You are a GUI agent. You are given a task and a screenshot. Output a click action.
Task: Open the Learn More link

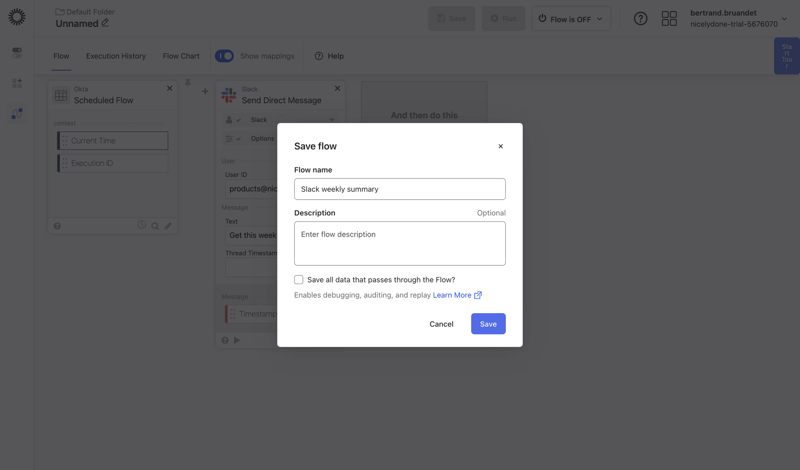tap(452, 295)
